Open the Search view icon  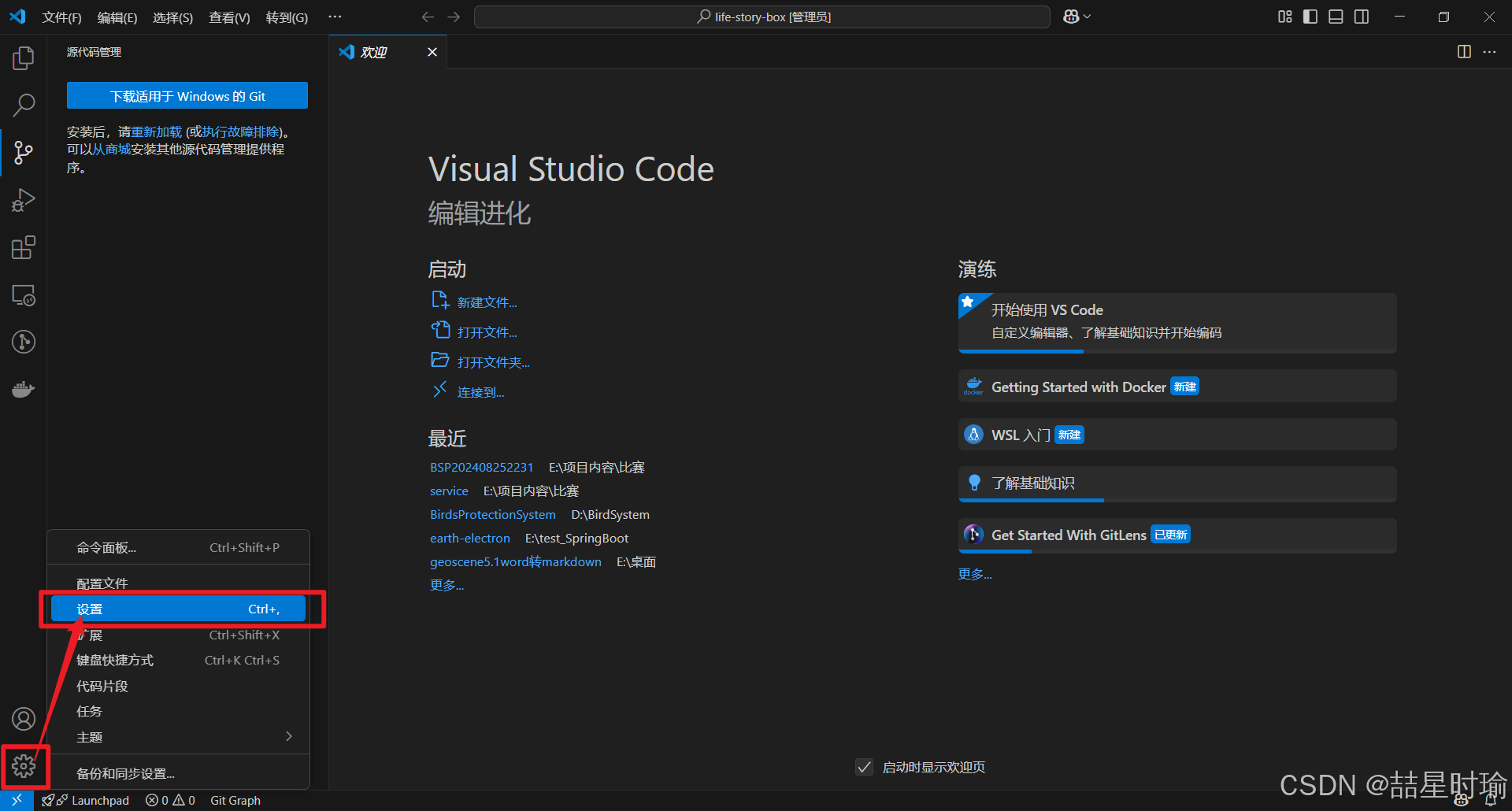click(x=24, y=105)
